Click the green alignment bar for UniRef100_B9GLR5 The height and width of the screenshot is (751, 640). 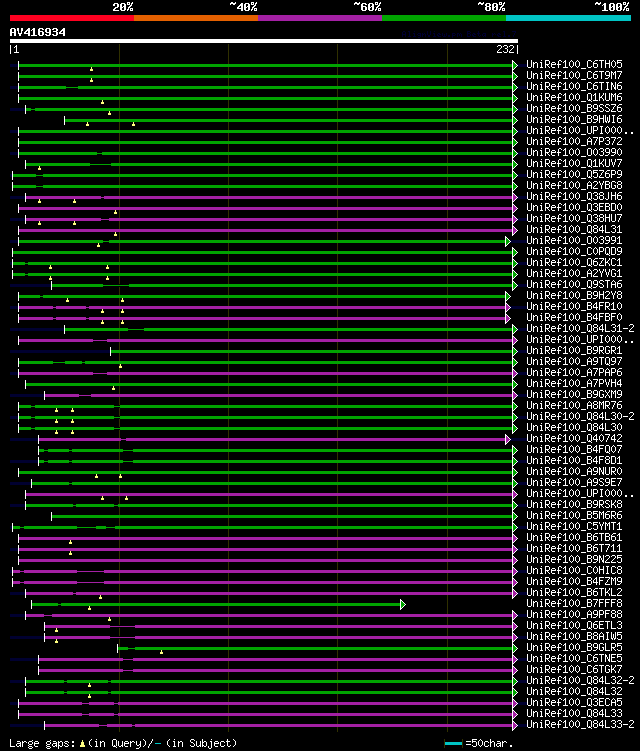click(315, 649)
